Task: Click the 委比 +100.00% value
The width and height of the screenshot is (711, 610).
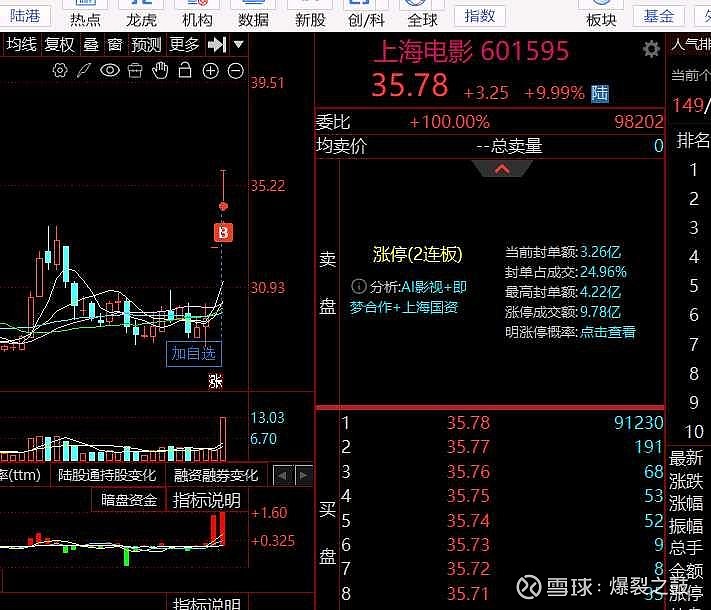Action: point(449,122)
